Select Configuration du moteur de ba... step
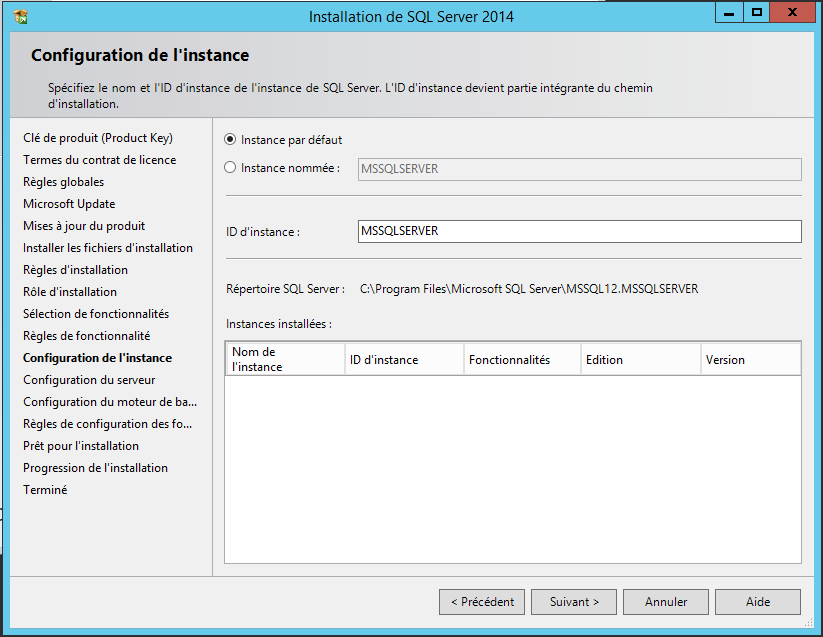The width and height of the screenshot is (823, 637). tap(110, 402)
